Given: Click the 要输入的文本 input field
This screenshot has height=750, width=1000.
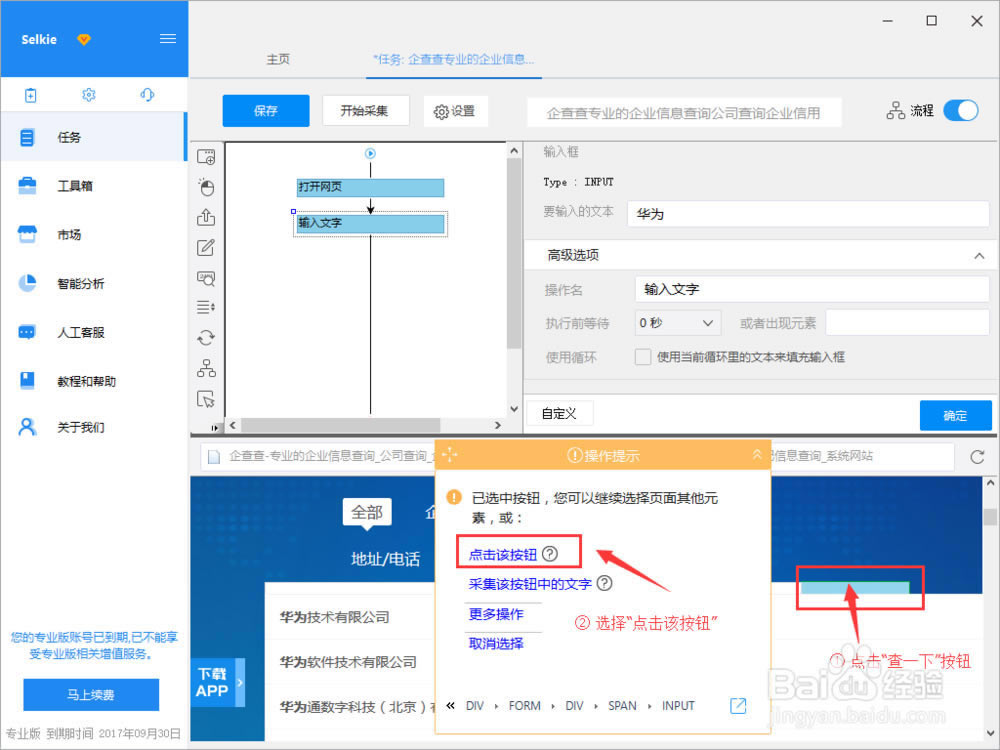Looking at the screenshot, I should 807,214.
